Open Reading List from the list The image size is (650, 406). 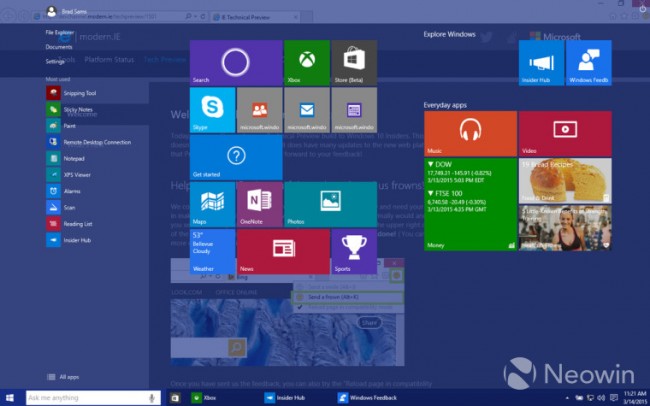pyautogui.click(x=69, y=224)
